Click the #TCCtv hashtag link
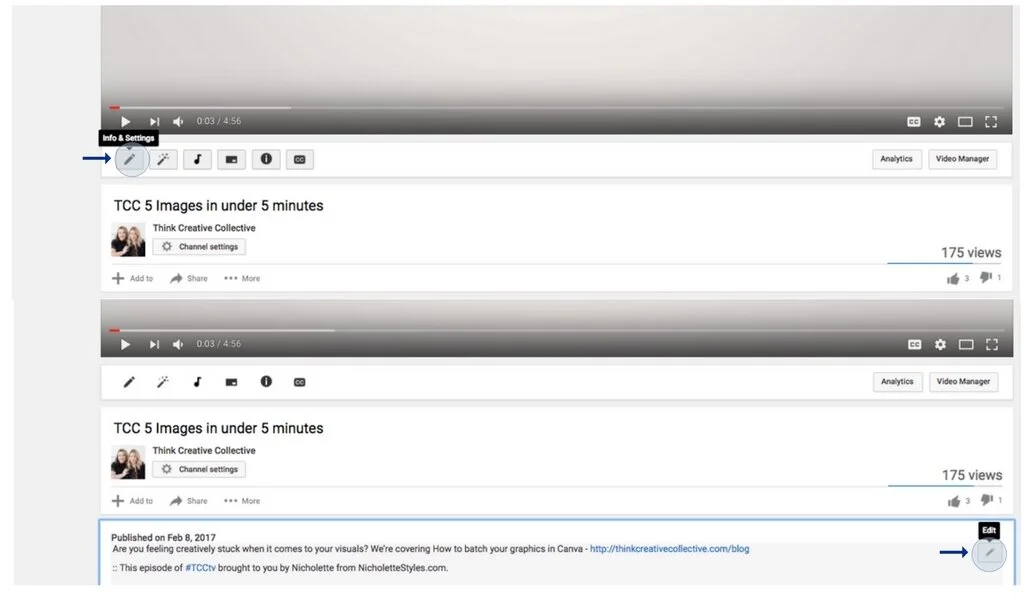 200,568
